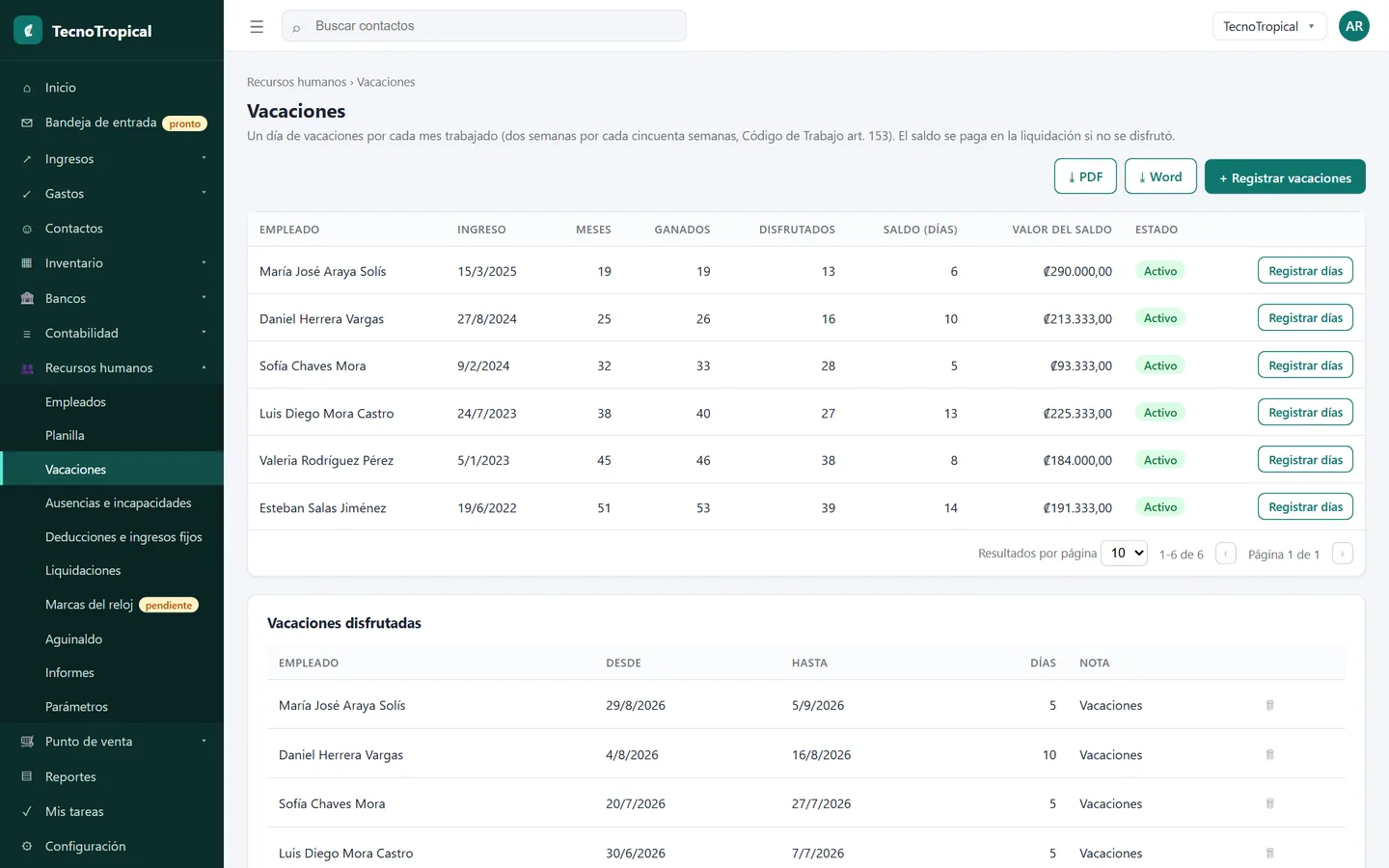Image resolution: width=1389 pixels, height=868 pixels.
Task: Focus the Buscar contactos search field
Action: (484, 26)
